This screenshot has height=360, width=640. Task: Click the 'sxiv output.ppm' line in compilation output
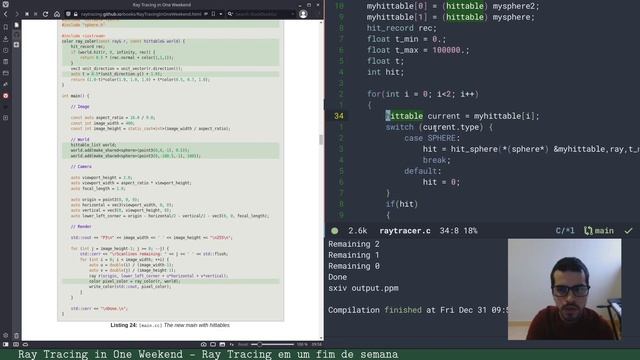(363, 288)
